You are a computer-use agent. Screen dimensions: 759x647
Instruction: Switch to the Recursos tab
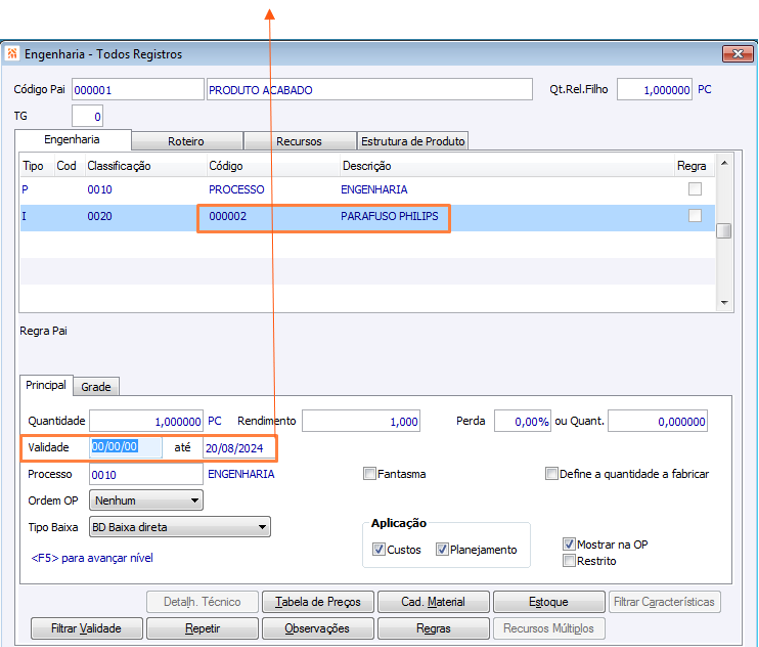[x=299, y=141]
